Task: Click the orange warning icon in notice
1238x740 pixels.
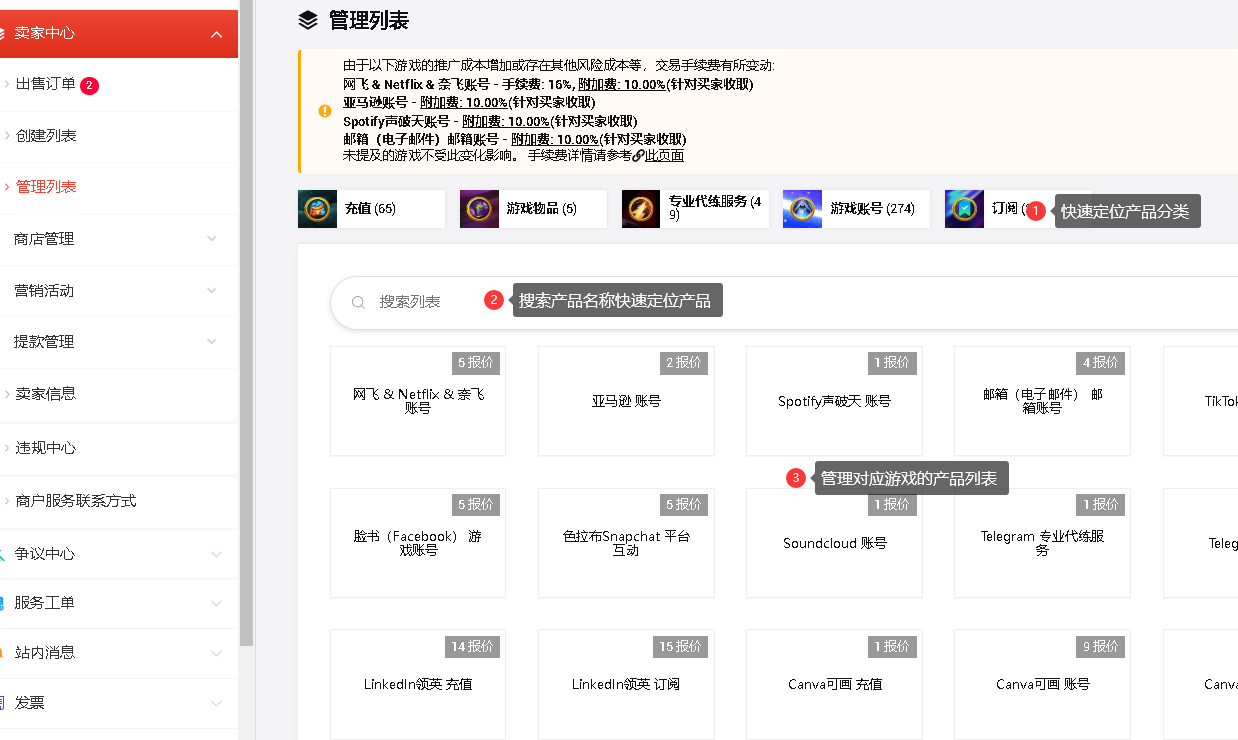Action: point(325,111)
